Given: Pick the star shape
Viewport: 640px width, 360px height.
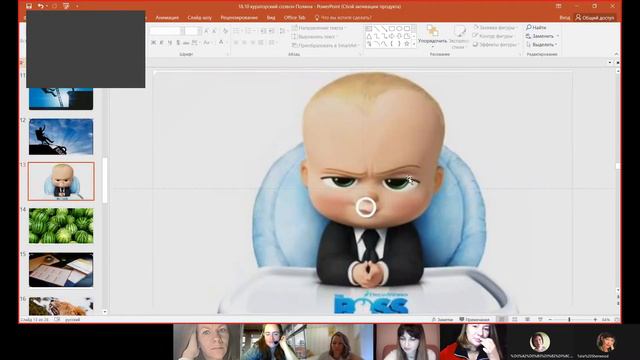Looking at the screenshot, I should coord(407,43).
